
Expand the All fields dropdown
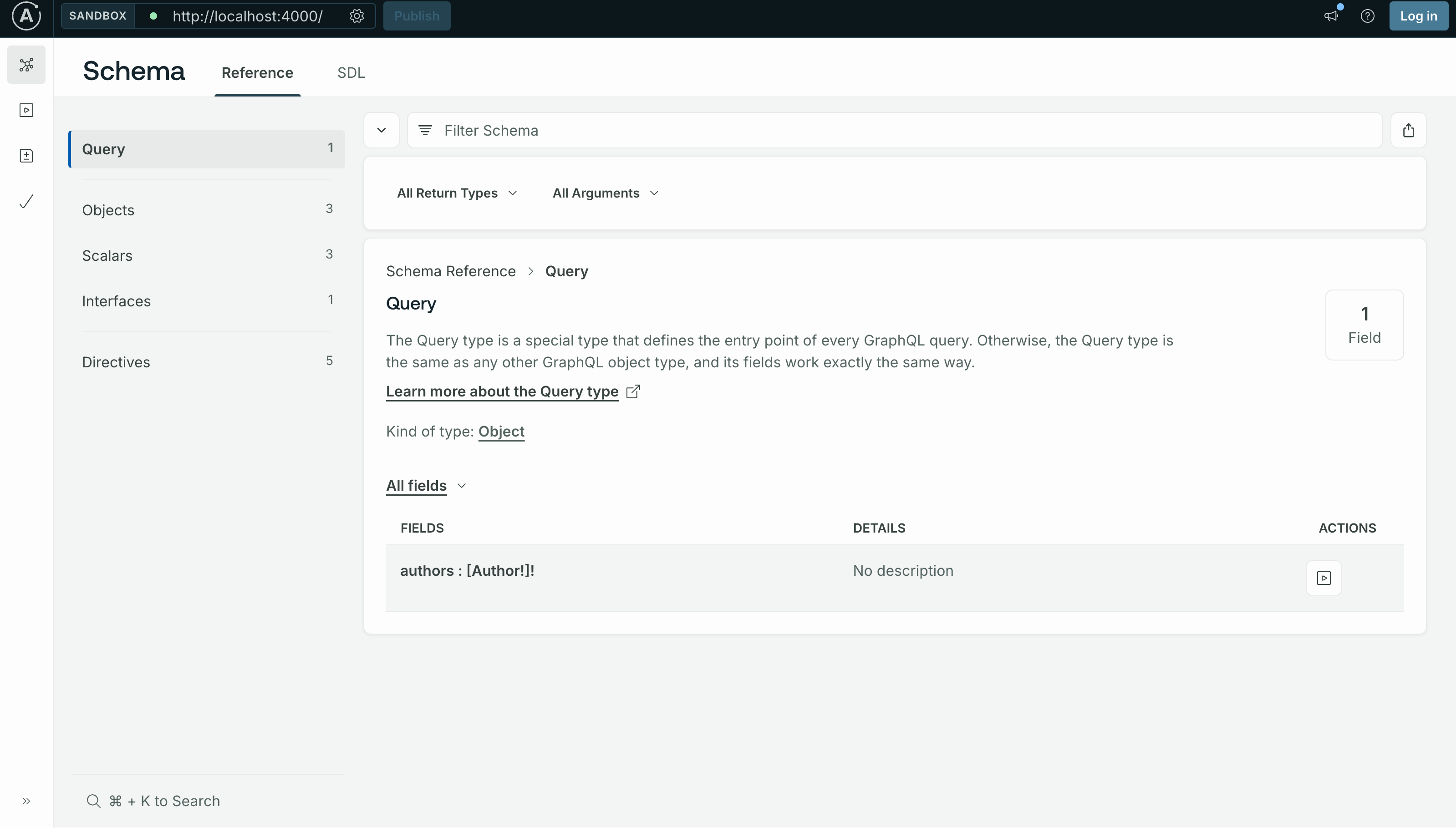click(426, 486)
